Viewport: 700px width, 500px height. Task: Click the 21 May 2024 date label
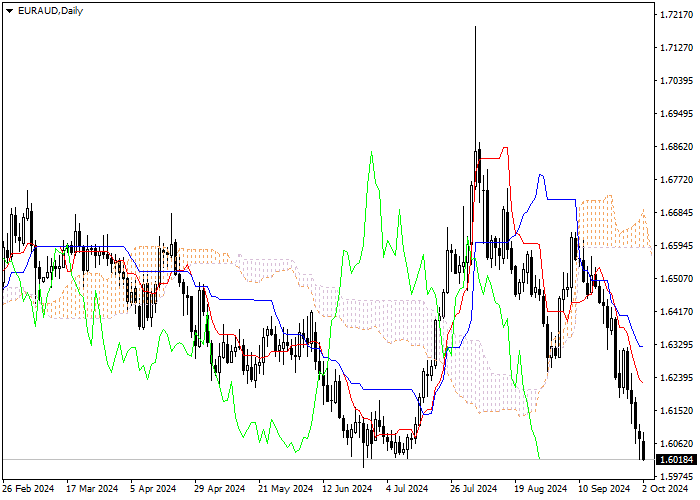click(286, 489)
